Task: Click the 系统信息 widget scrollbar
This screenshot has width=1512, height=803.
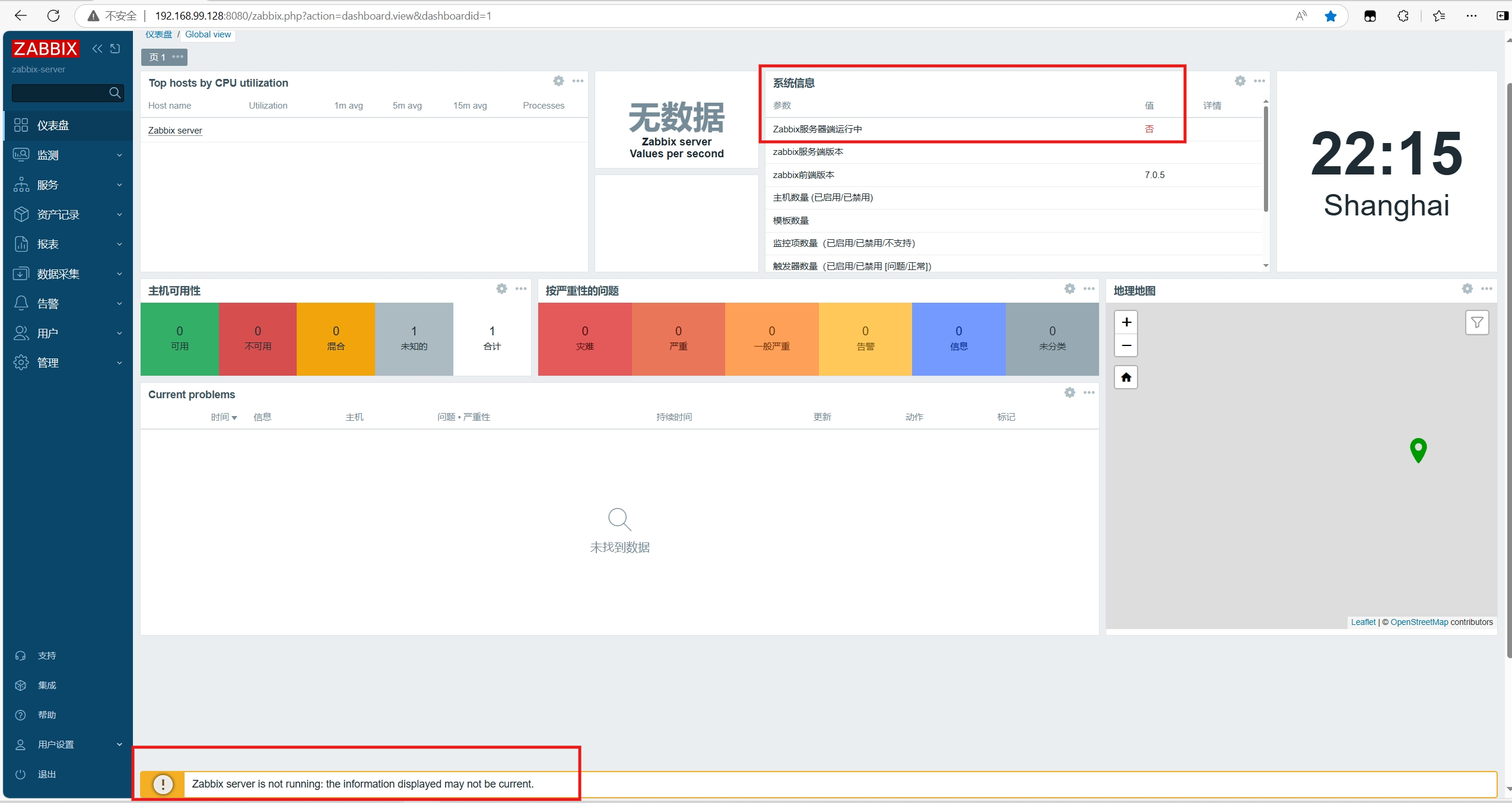Action: pos(1266,158)
